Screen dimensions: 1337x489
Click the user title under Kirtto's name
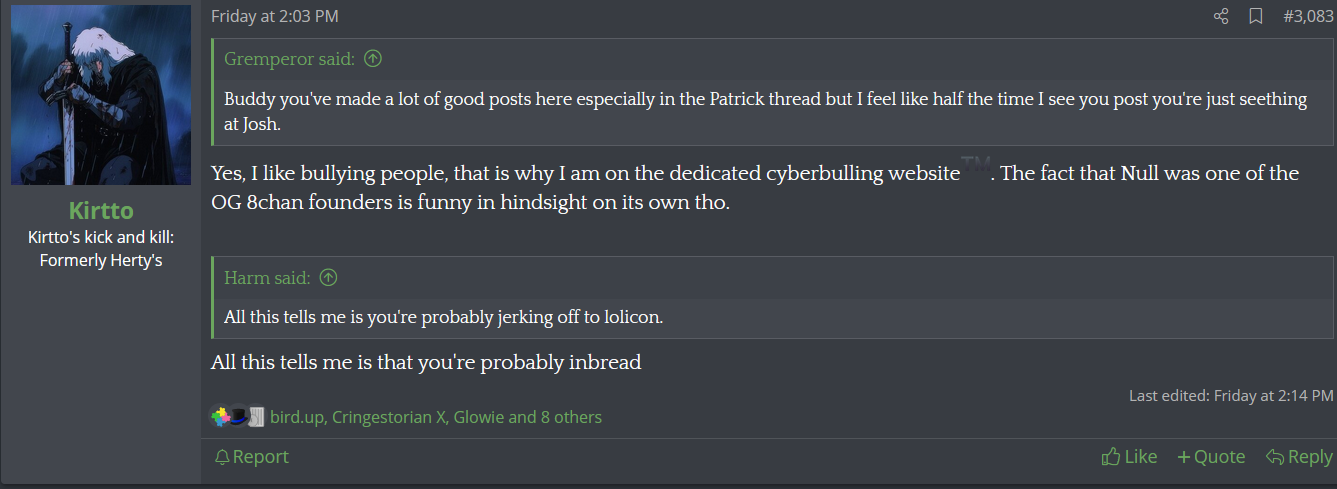click(101, 249)
